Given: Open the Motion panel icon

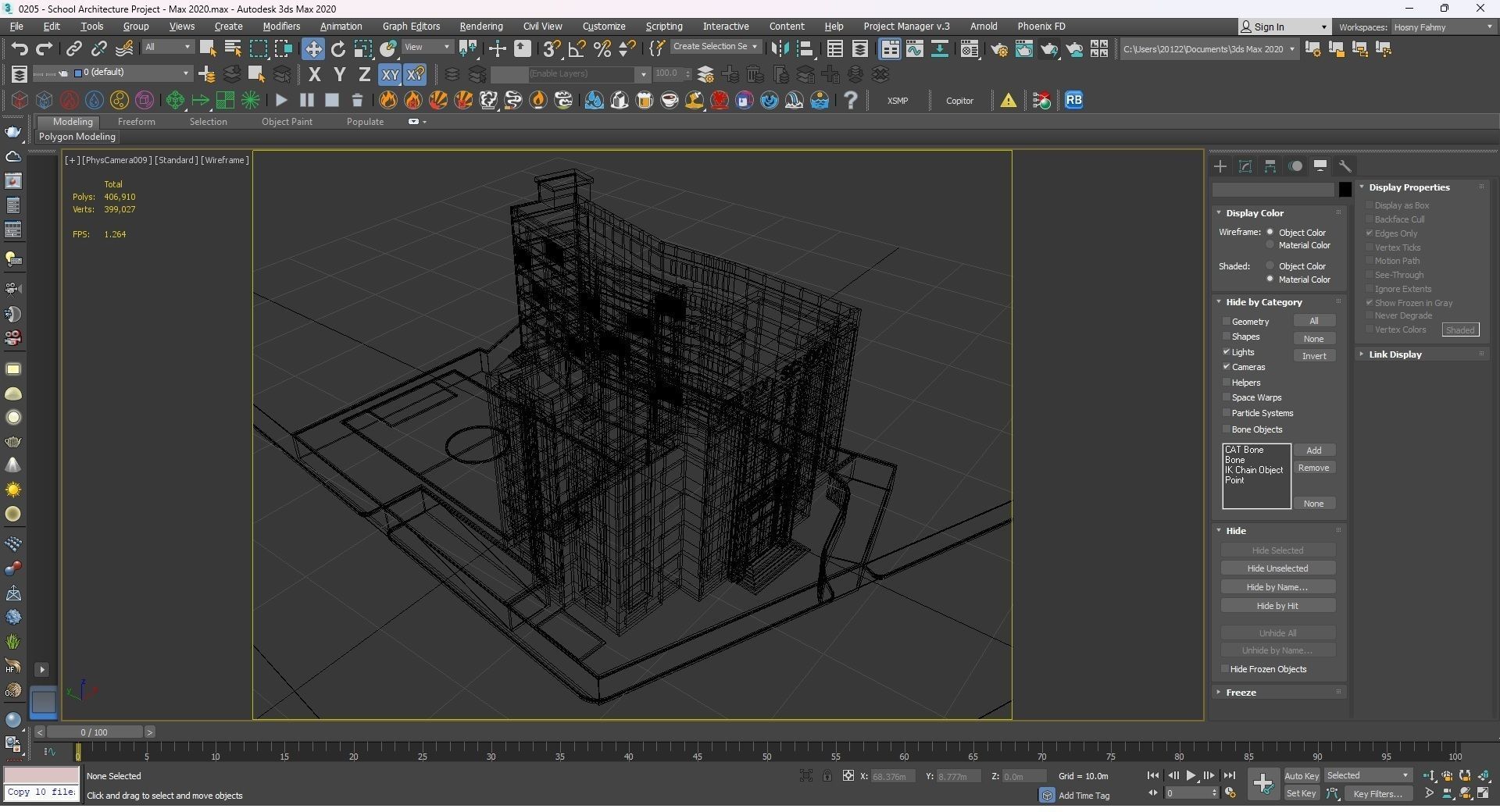Looking at the screenshot, I should tap(1295, 166).
